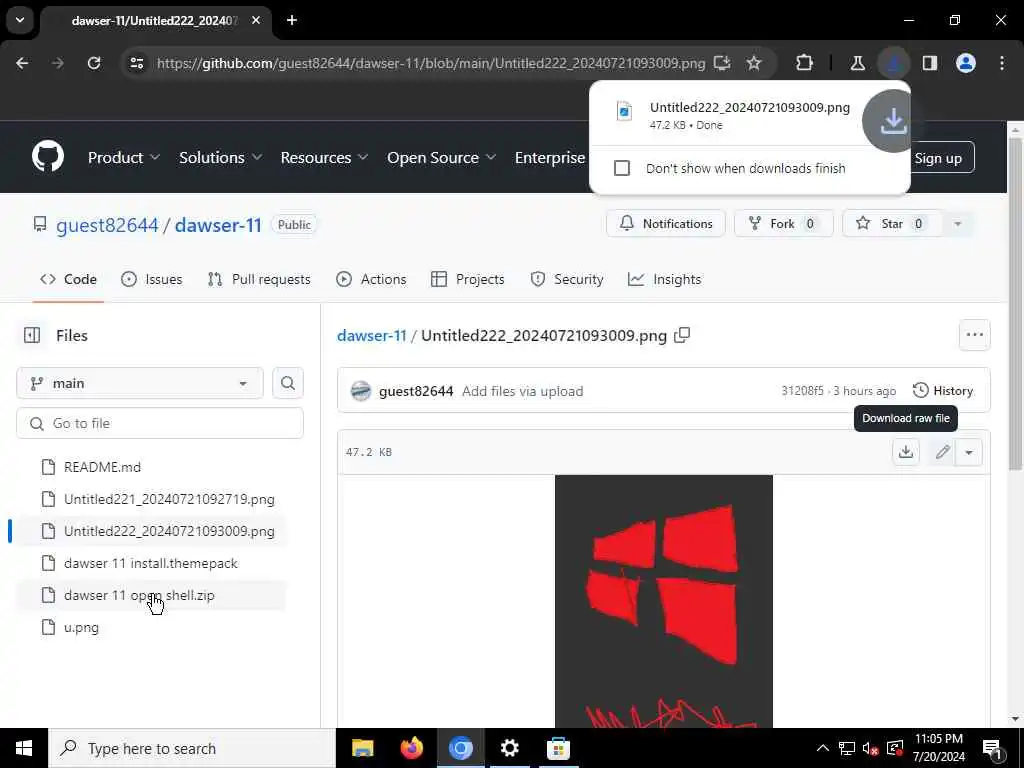Search files with the magnifier button
Viewport: 1024px width, 768px height.
pyautogui.click(x=288, y=383)
